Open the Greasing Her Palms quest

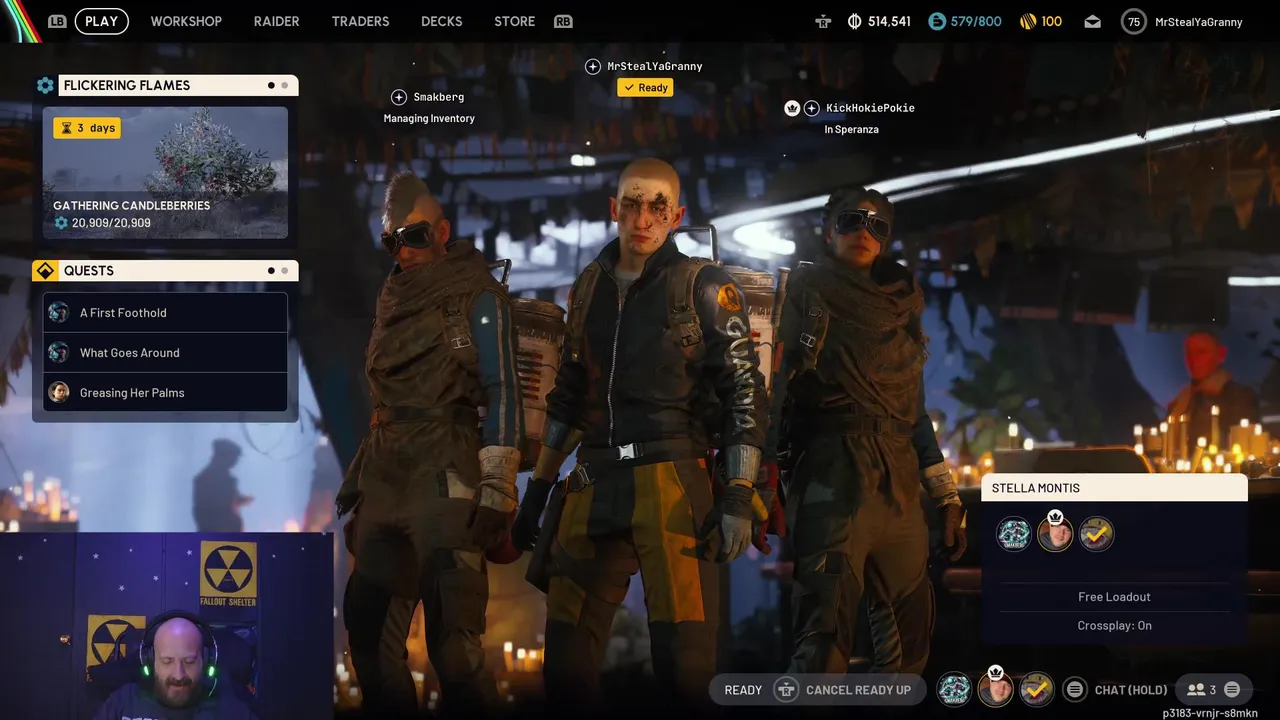pos(165,392)
